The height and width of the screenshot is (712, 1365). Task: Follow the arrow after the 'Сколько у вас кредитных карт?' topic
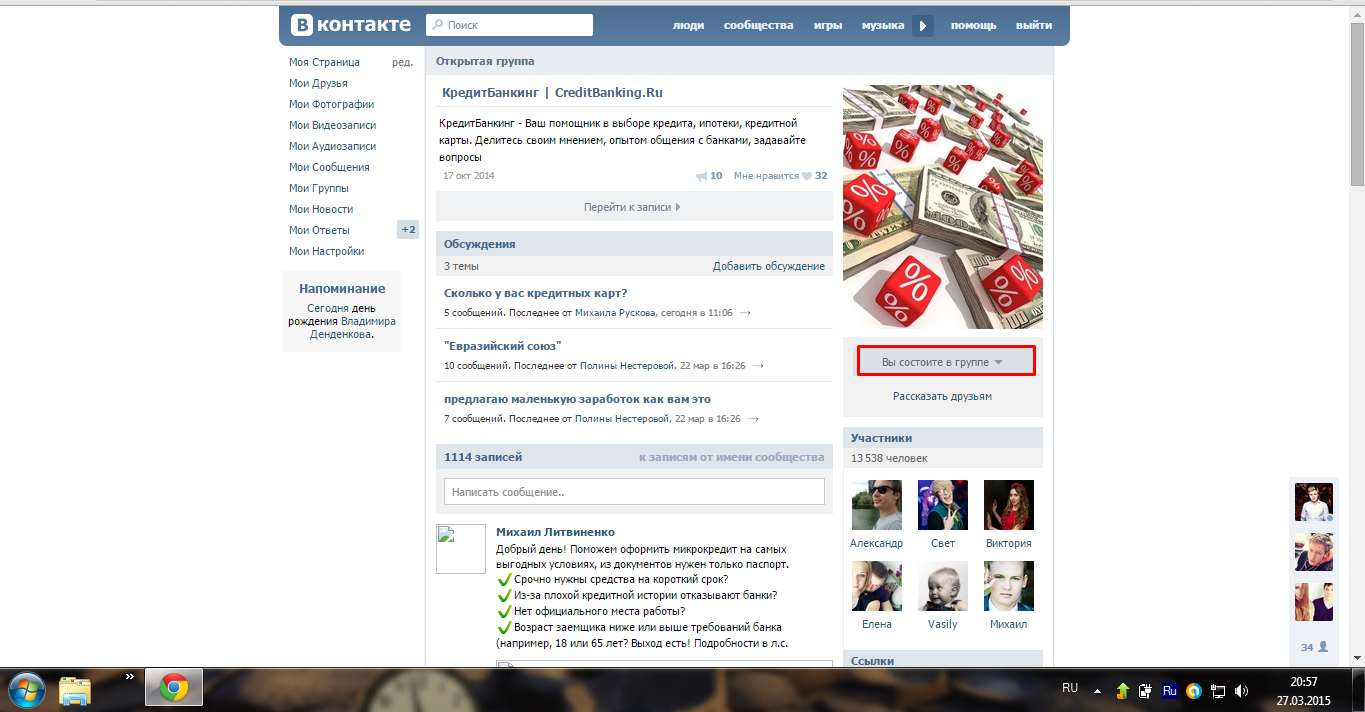pos(745,313)
